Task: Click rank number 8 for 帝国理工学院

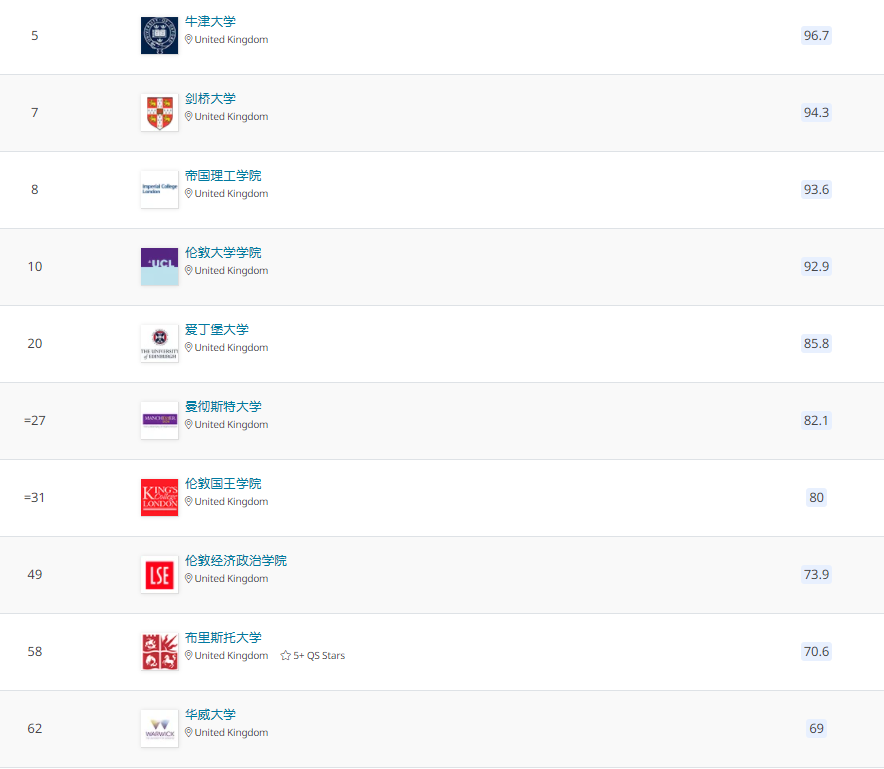Action: pyautogui.click(x=35, y=189)
